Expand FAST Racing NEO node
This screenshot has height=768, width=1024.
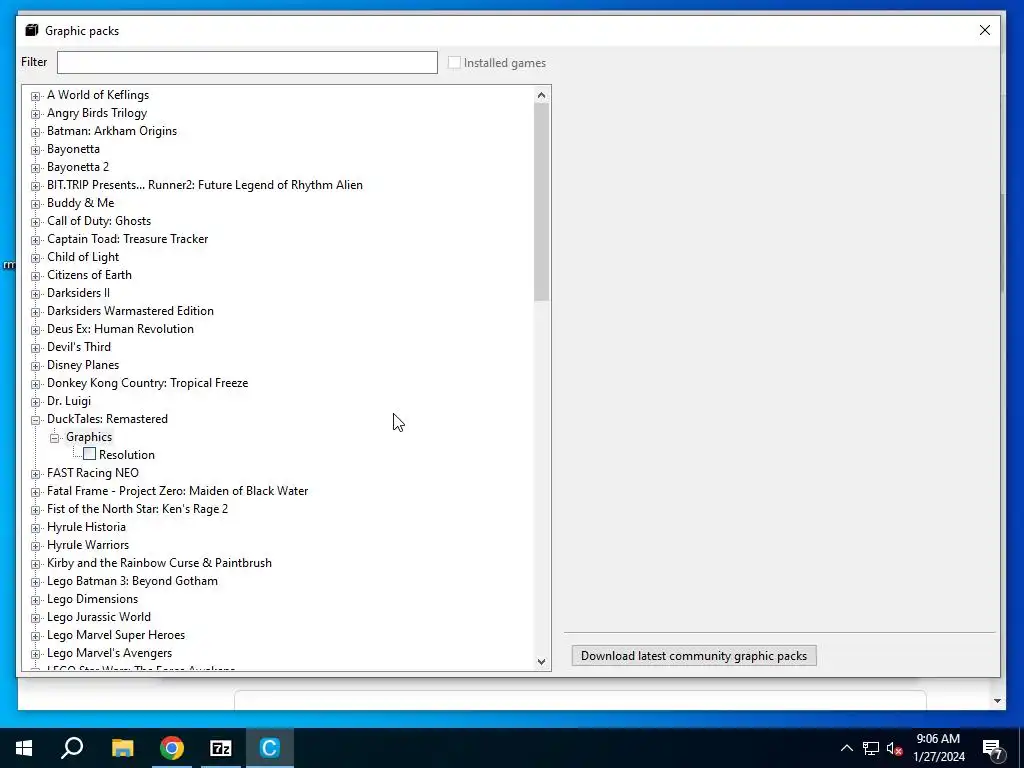[35, 473]
